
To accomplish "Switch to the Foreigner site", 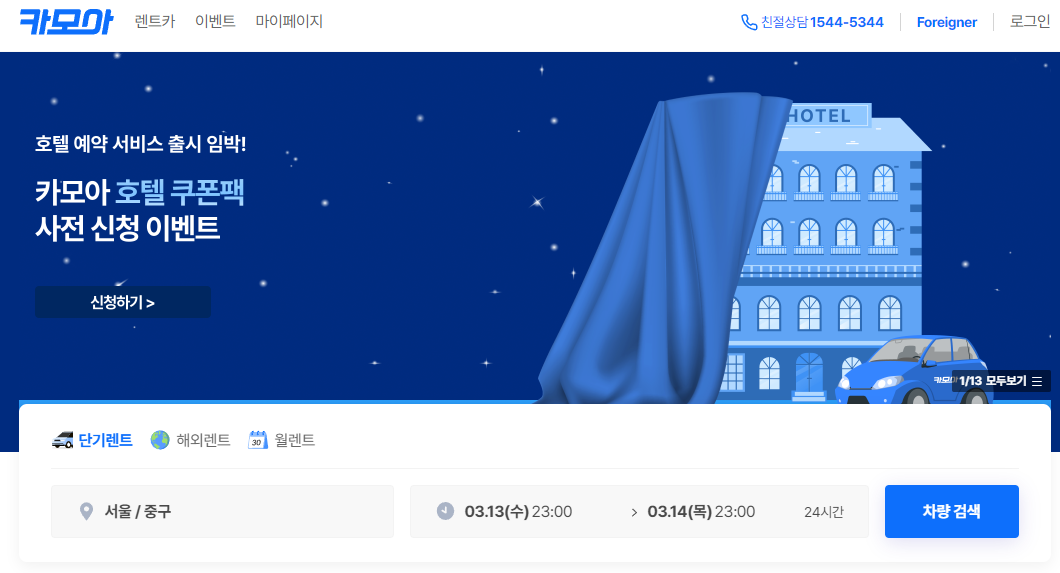I will [946, 22].
